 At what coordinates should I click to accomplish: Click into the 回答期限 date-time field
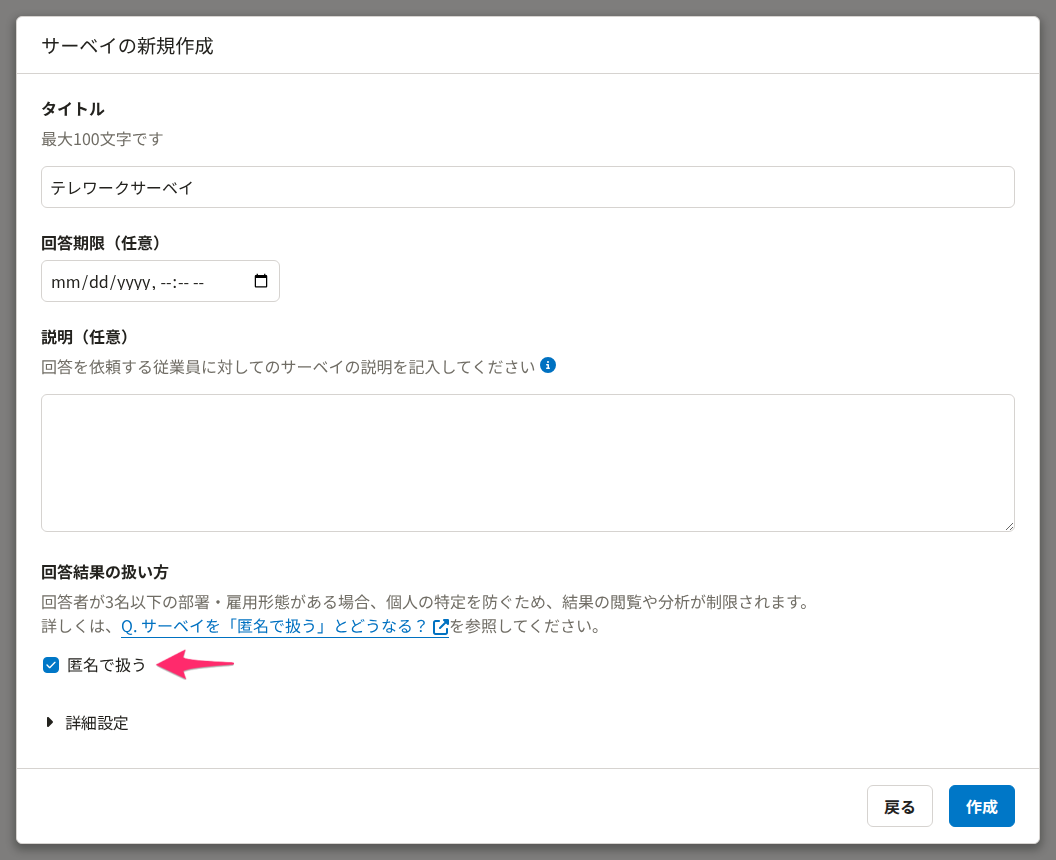pos(160,282)
